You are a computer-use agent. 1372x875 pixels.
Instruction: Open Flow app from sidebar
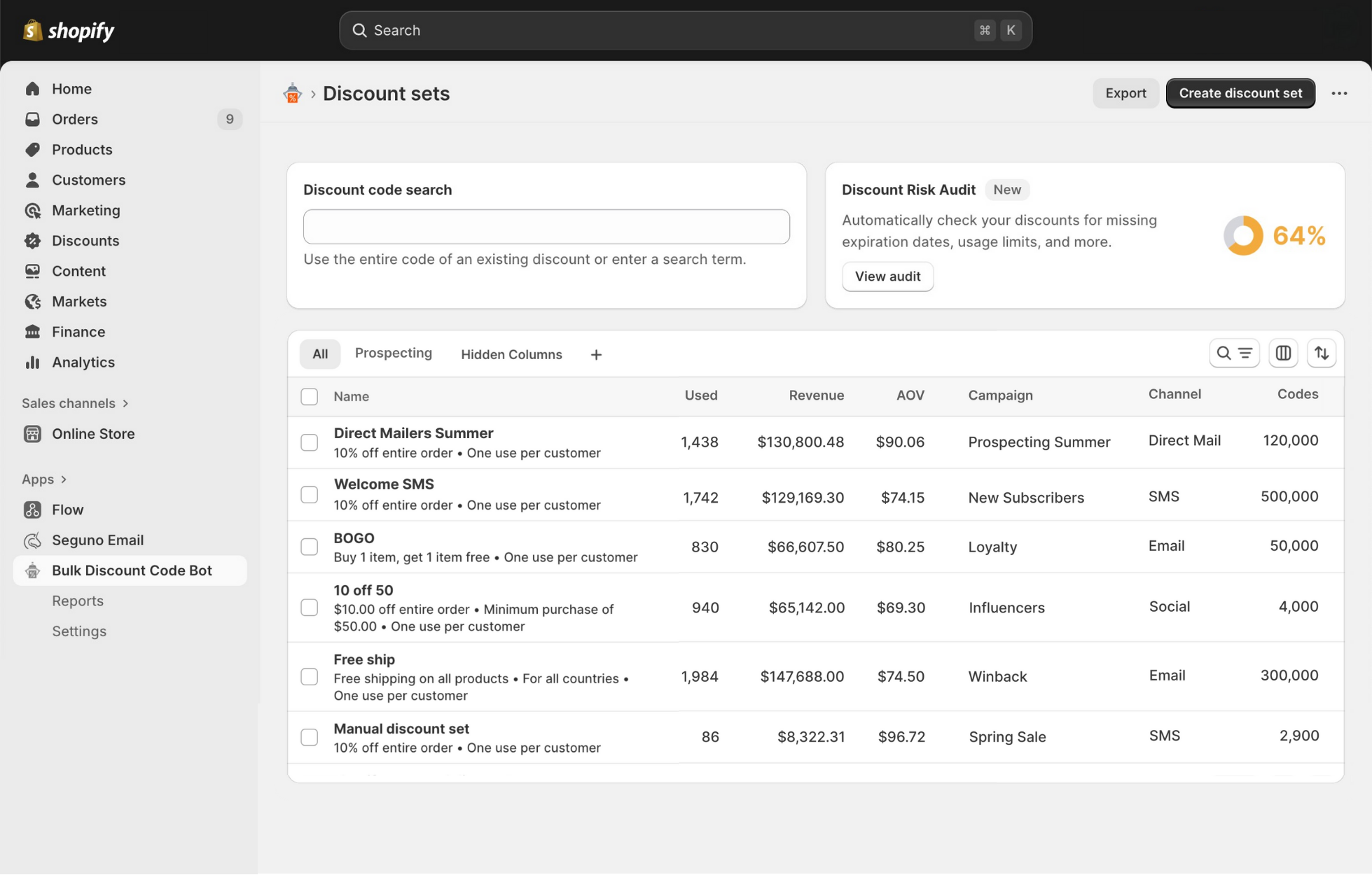(67, 510)
